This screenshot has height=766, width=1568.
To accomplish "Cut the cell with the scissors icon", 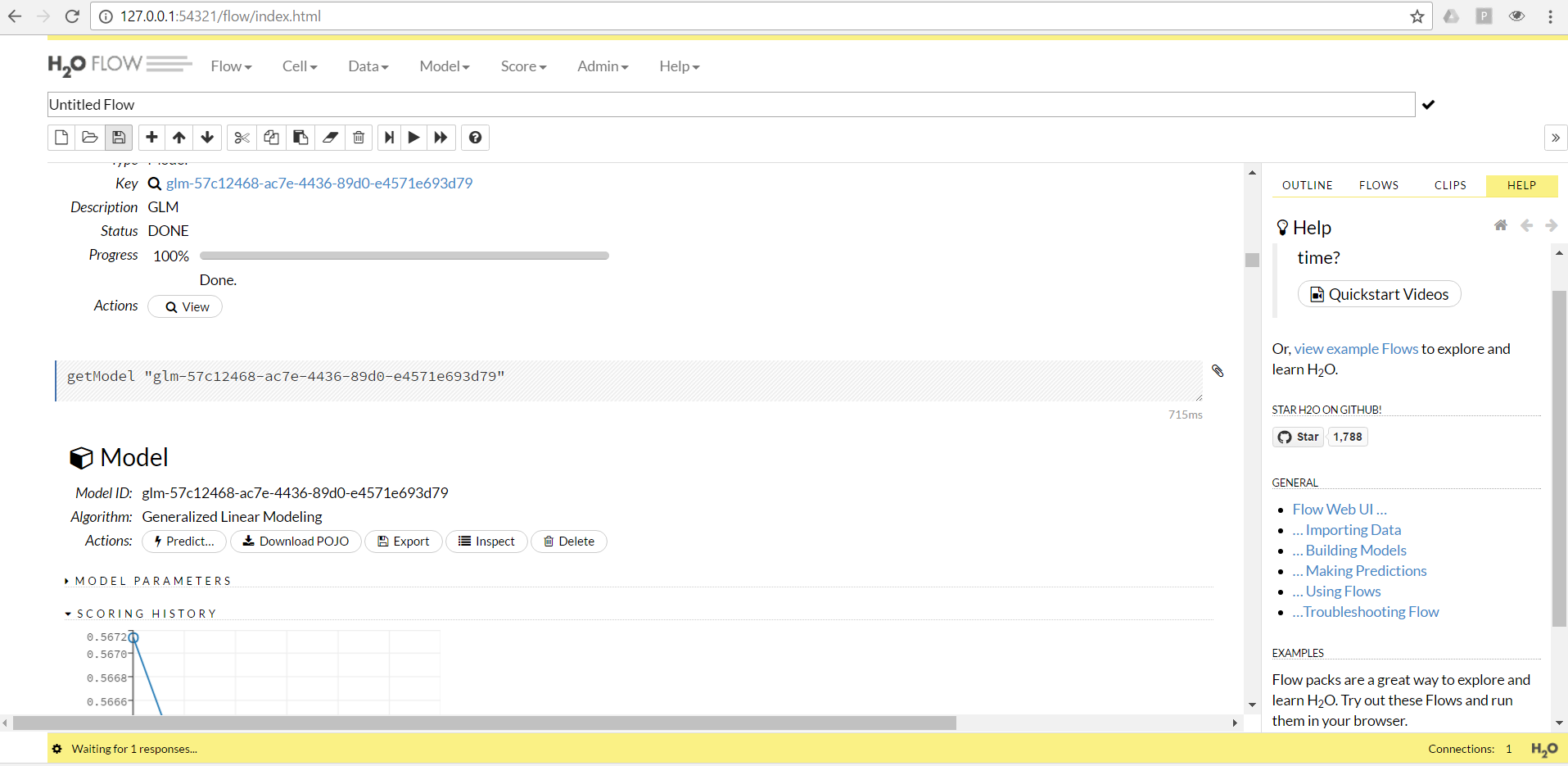I will 242,138.
